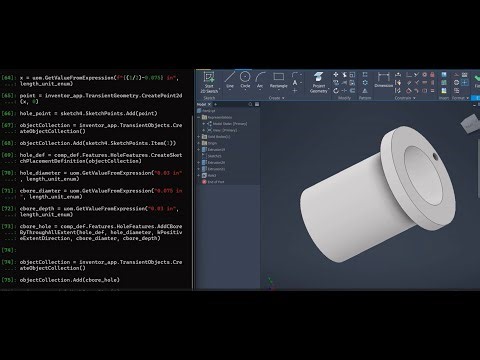
Task: Select the Rectangle sketch tool
Action: pos(278,80)
